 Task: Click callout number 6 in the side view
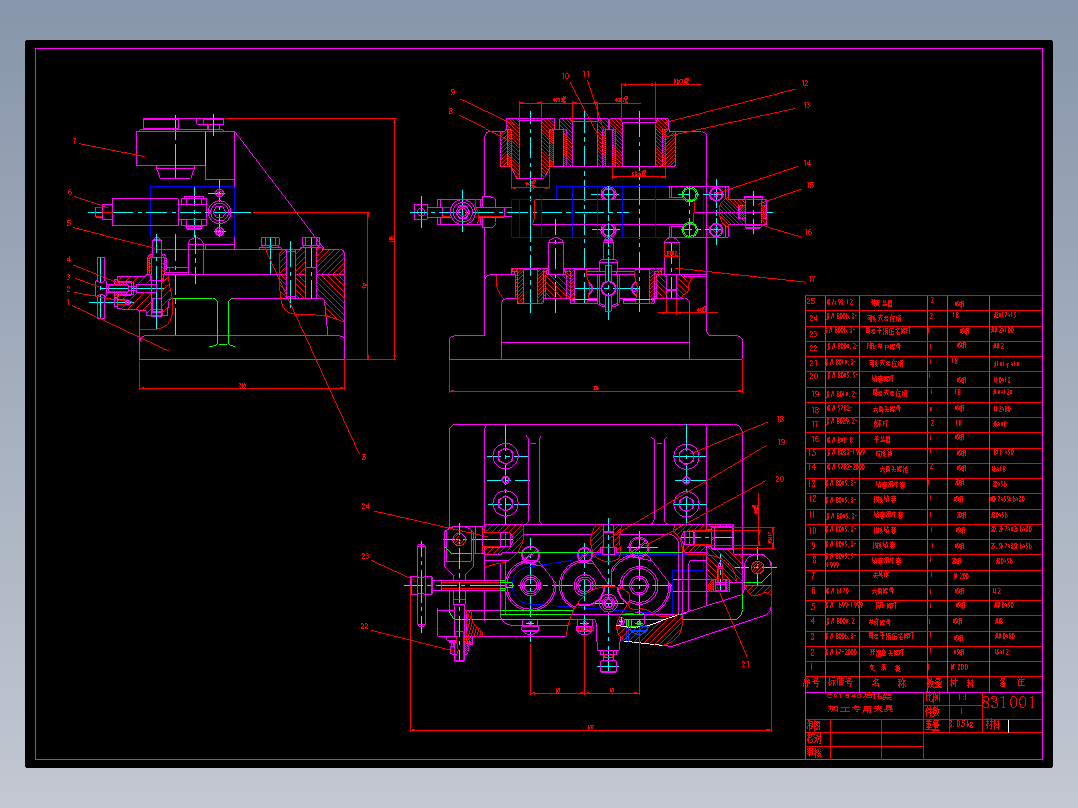pyautogui.click(x=69, y=193)
